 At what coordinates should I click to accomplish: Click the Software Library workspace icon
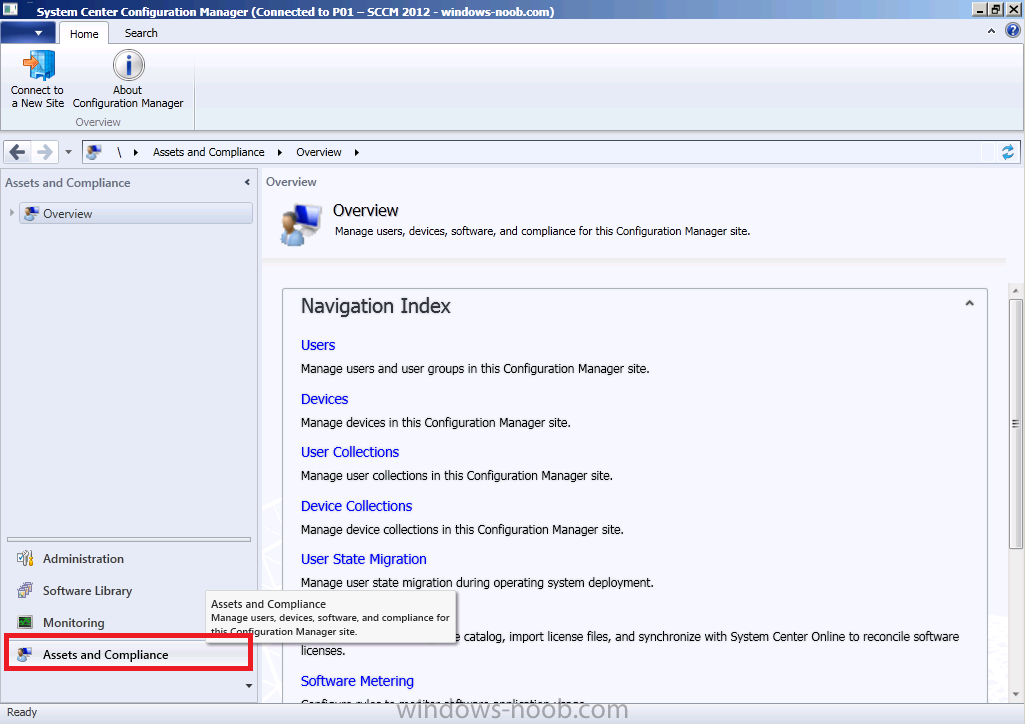(25, 590)
